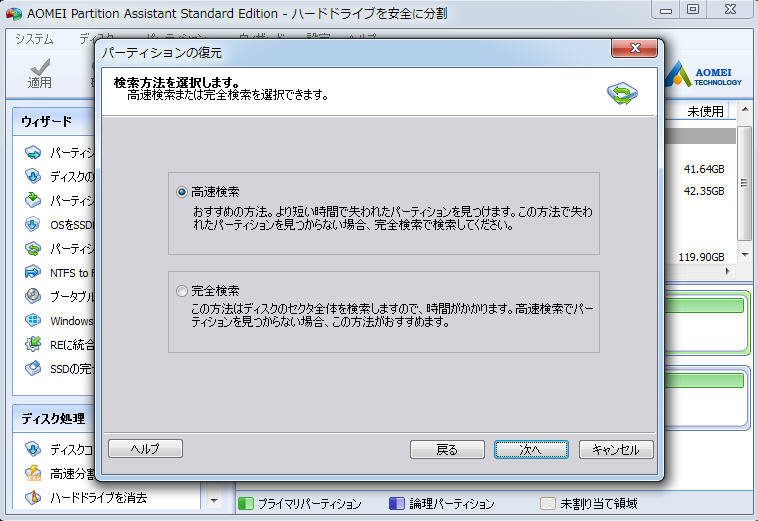Image resolution: width=758 pixels, height=521 pixels.
Task: Click the ブータブル media disc icon
Action: tap(33, 296)
